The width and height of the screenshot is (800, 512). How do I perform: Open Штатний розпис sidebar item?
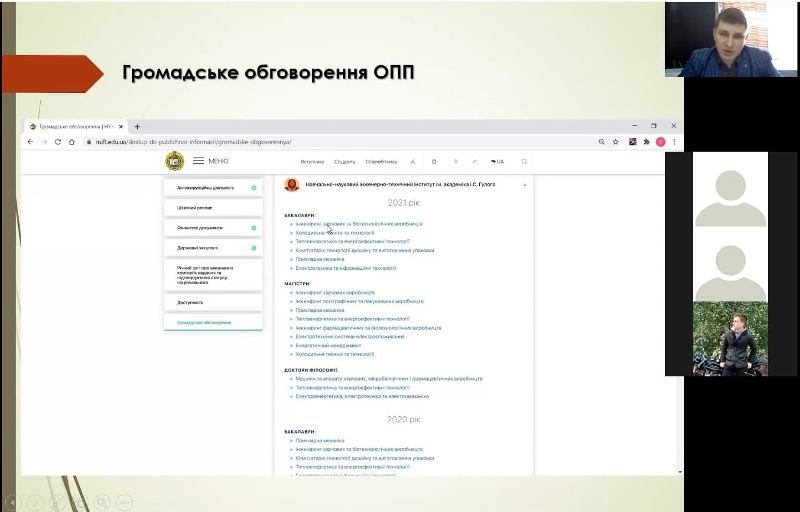[x=213, y=208]
